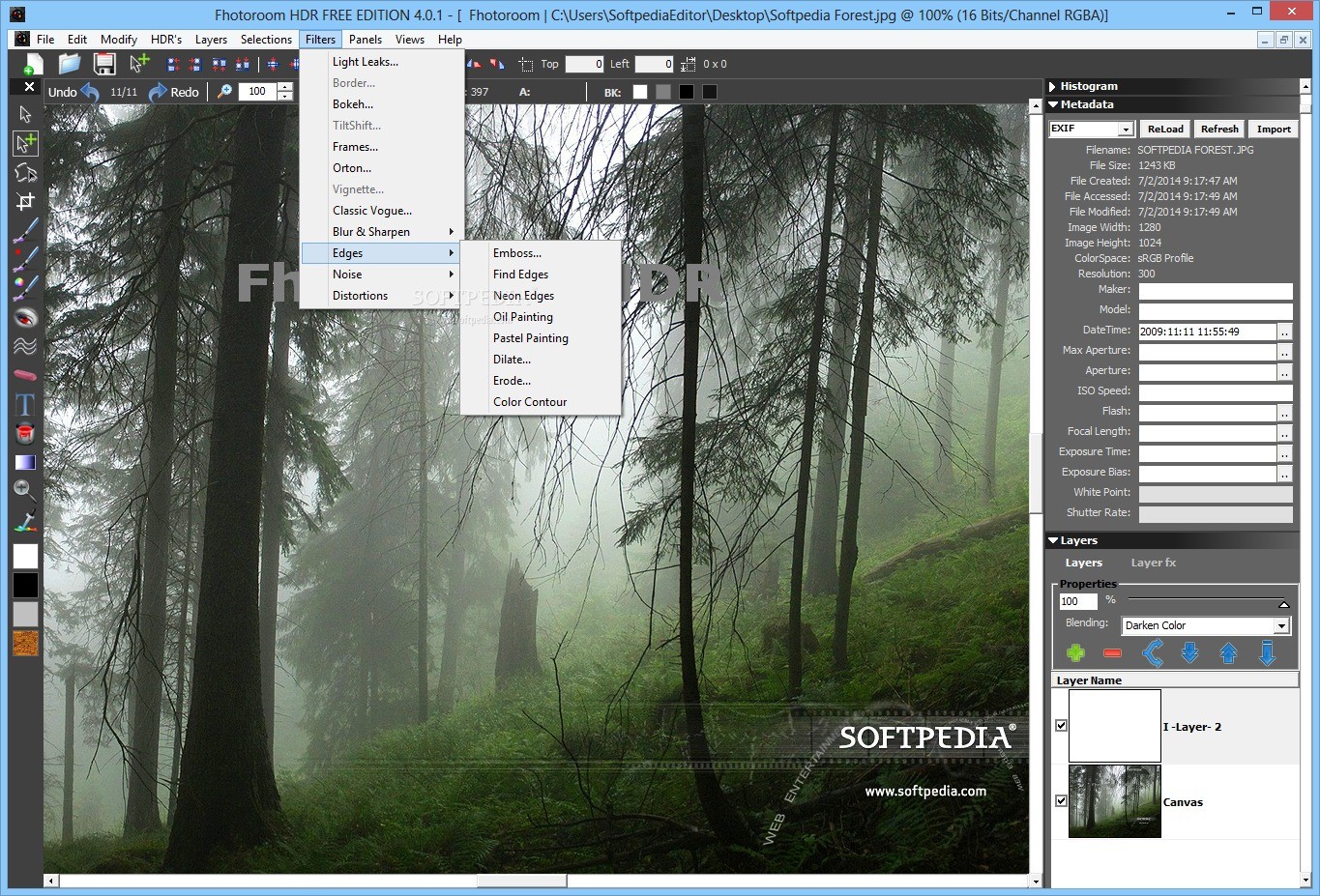
Task: Click the curved blue arrow layer icon
Action: [x=1153, y=653]
